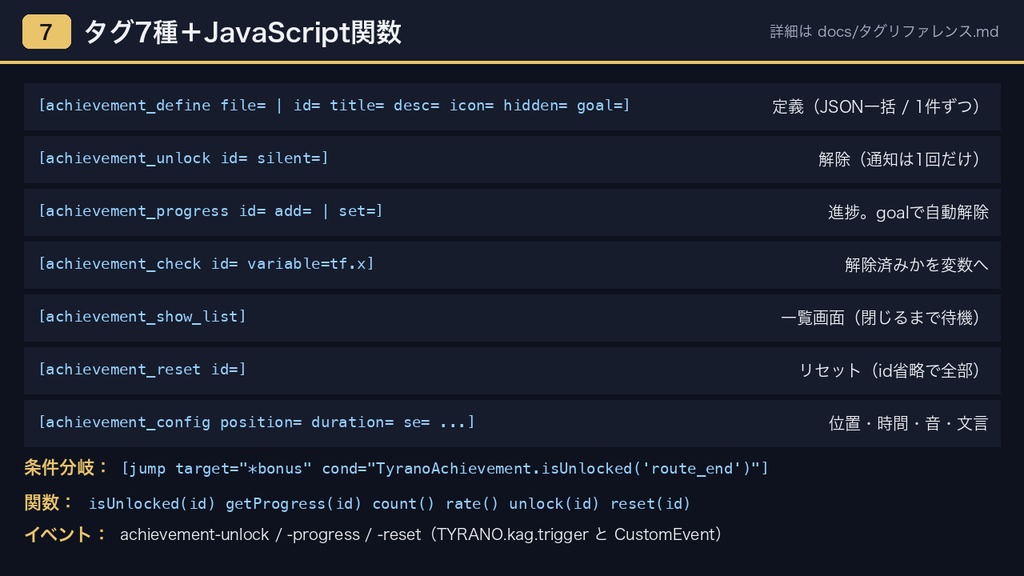This screenshot has height=576, width=1024.
Task: Select the [achievement_define file= ...] code line
Action: 334,105
